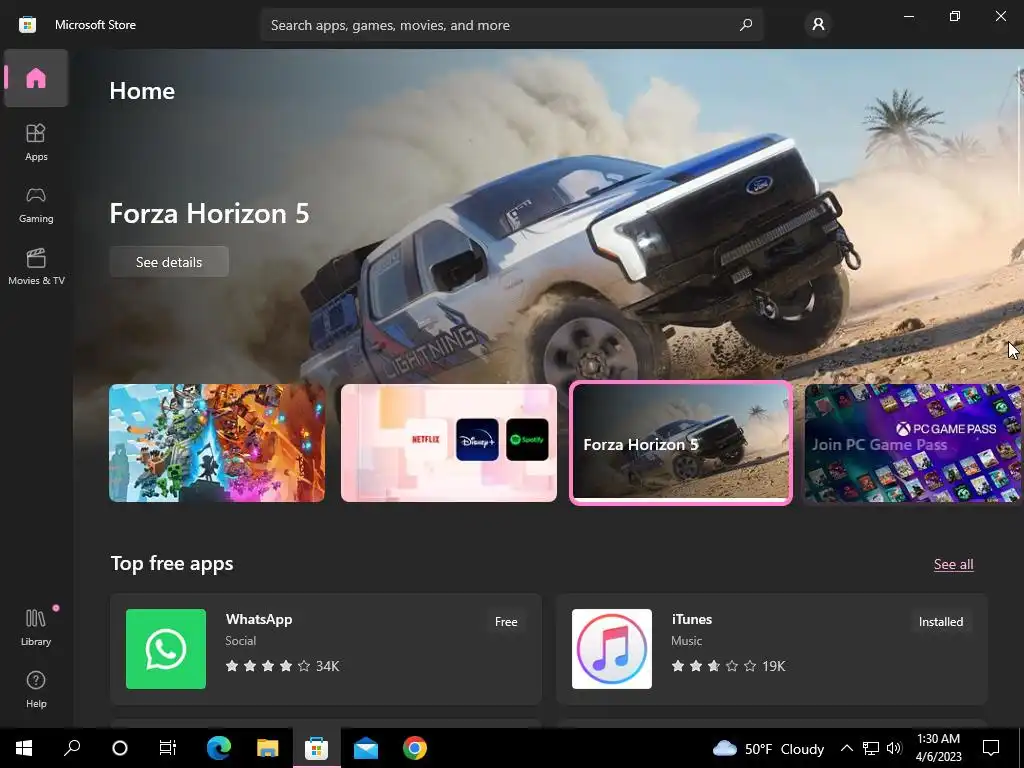
Task: Open the Help page
Action: 36,689
